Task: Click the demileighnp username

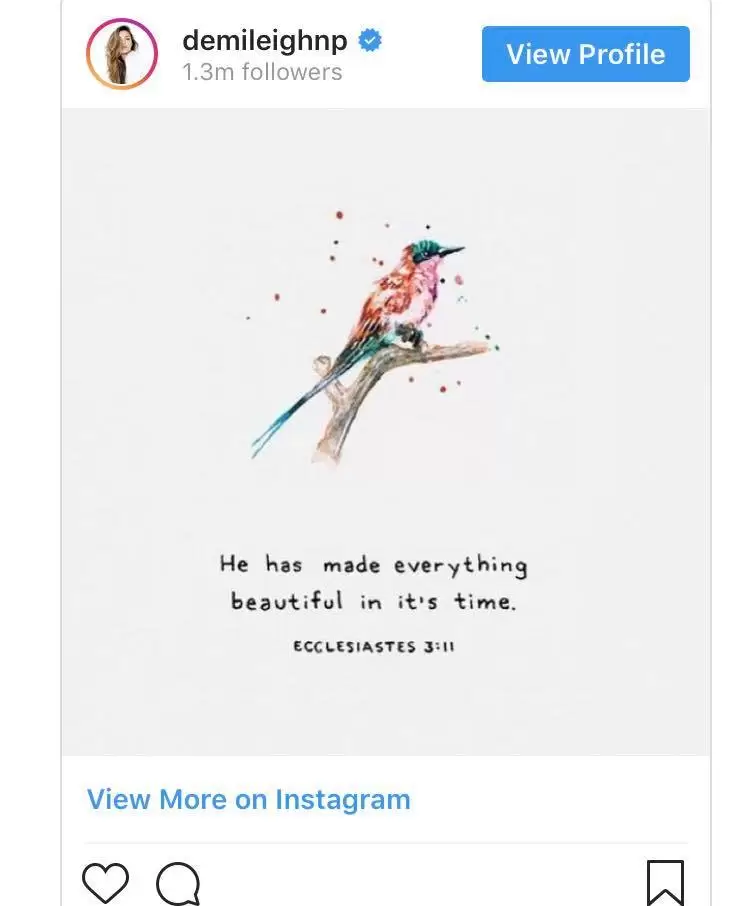Action: pos(265,40)
